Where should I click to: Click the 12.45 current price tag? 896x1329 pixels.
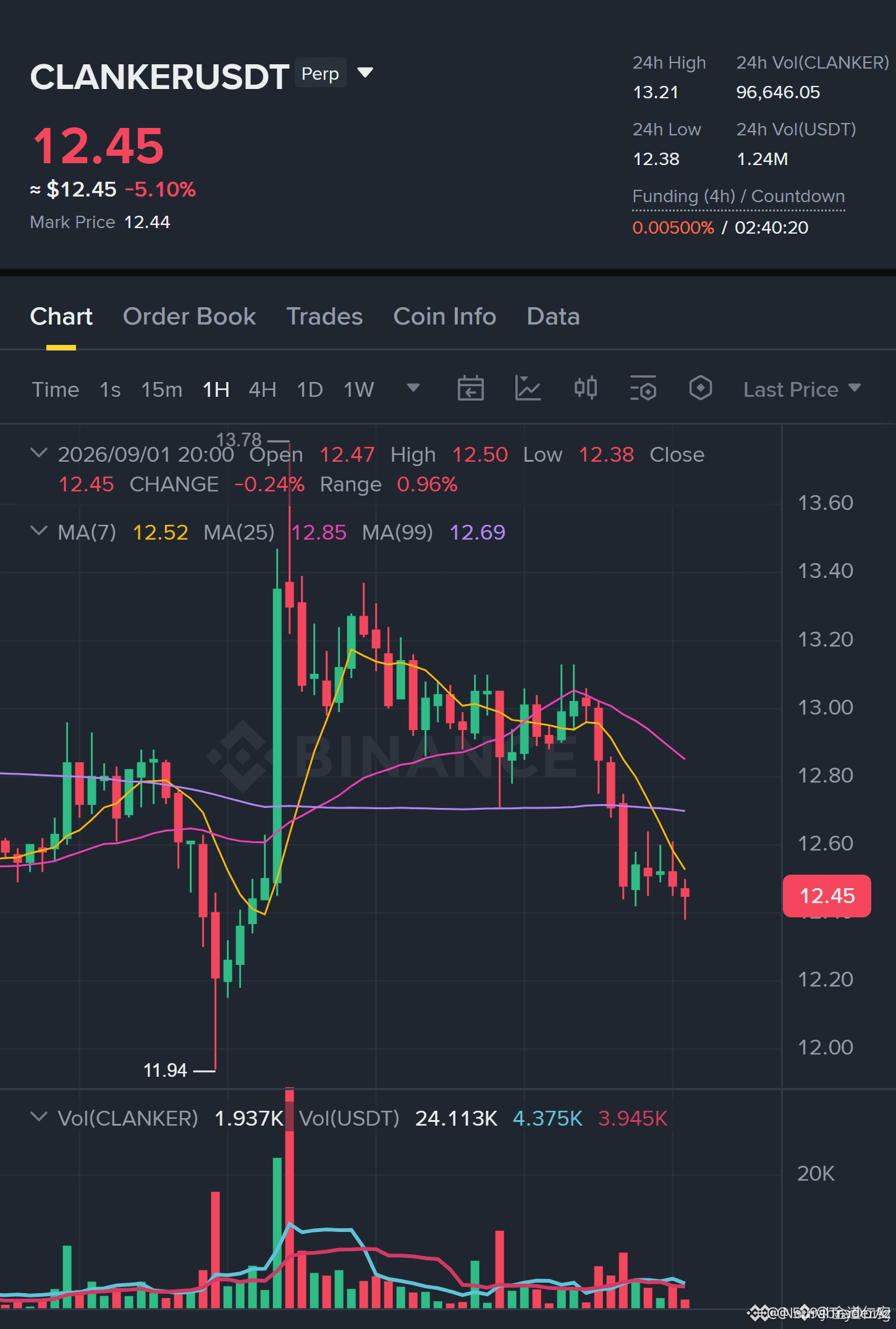827,896
